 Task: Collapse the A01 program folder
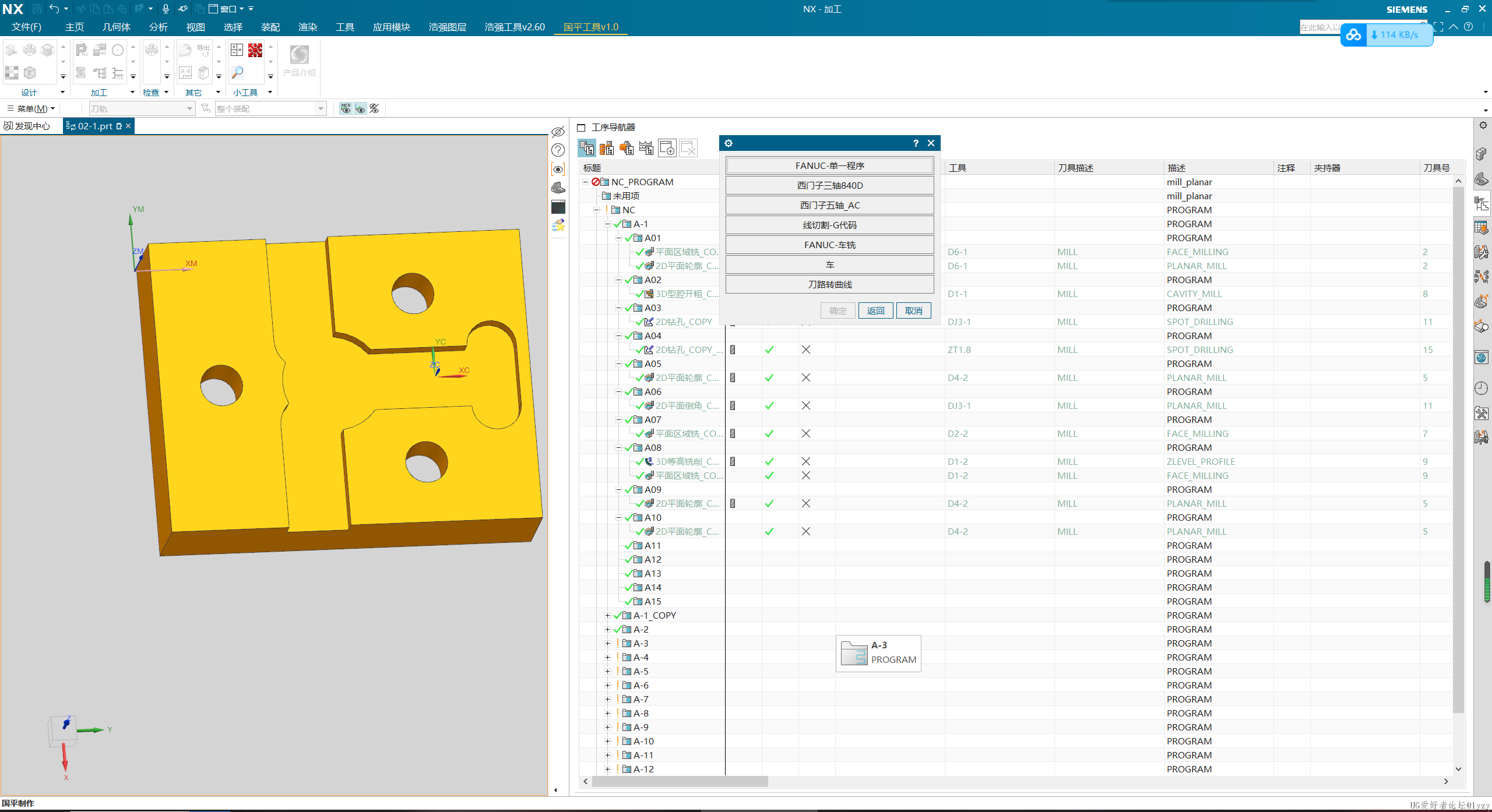point(618,238)
